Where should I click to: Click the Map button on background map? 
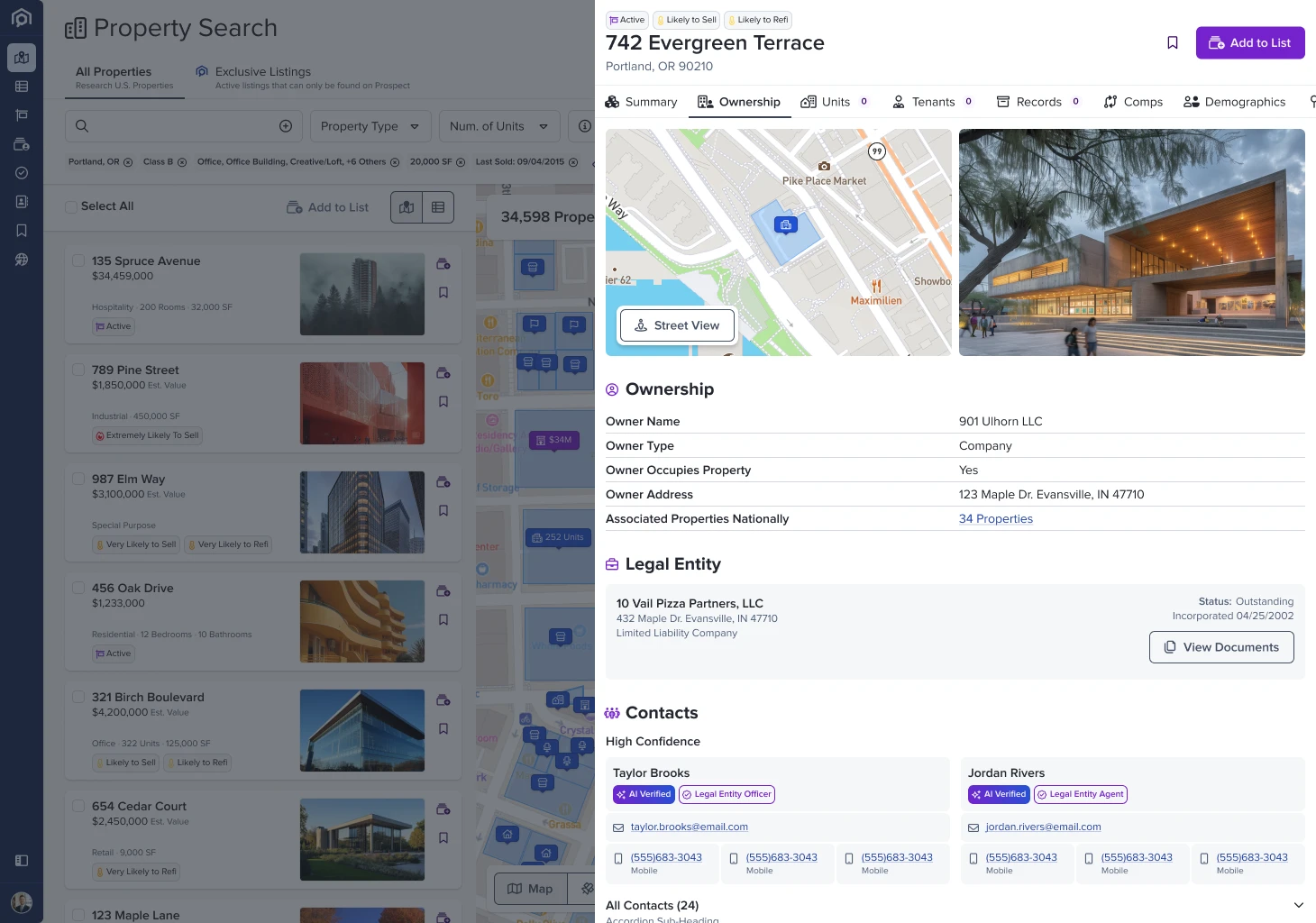[x=530, y=889]
